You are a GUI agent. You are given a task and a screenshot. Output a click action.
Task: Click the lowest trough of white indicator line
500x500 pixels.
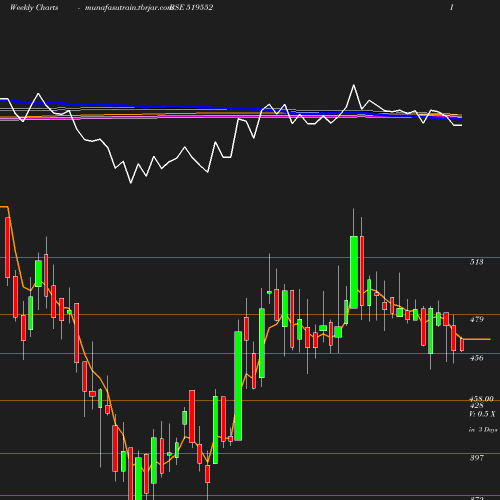tap(130, 183)
